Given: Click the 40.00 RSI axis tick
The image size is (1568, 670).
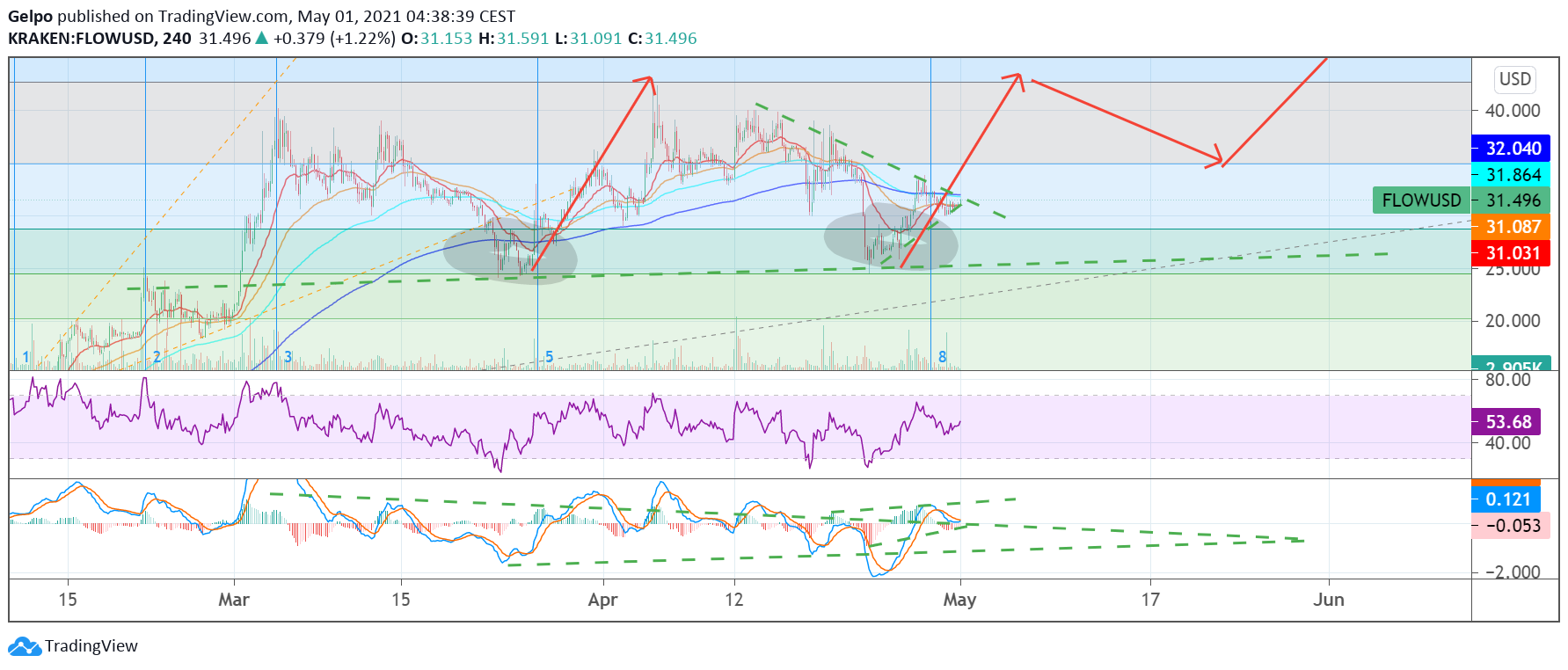Looking at the screenshot, I should [x=1508, y=443].
